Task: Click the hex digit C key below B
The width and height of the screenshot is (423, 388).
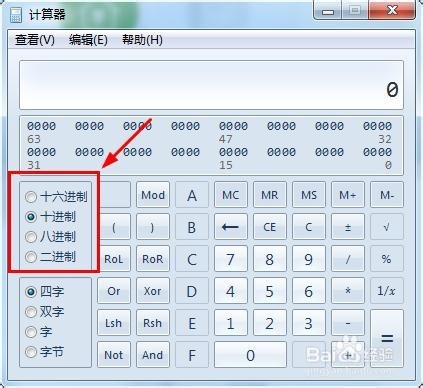Action: (x=192, y=259)
